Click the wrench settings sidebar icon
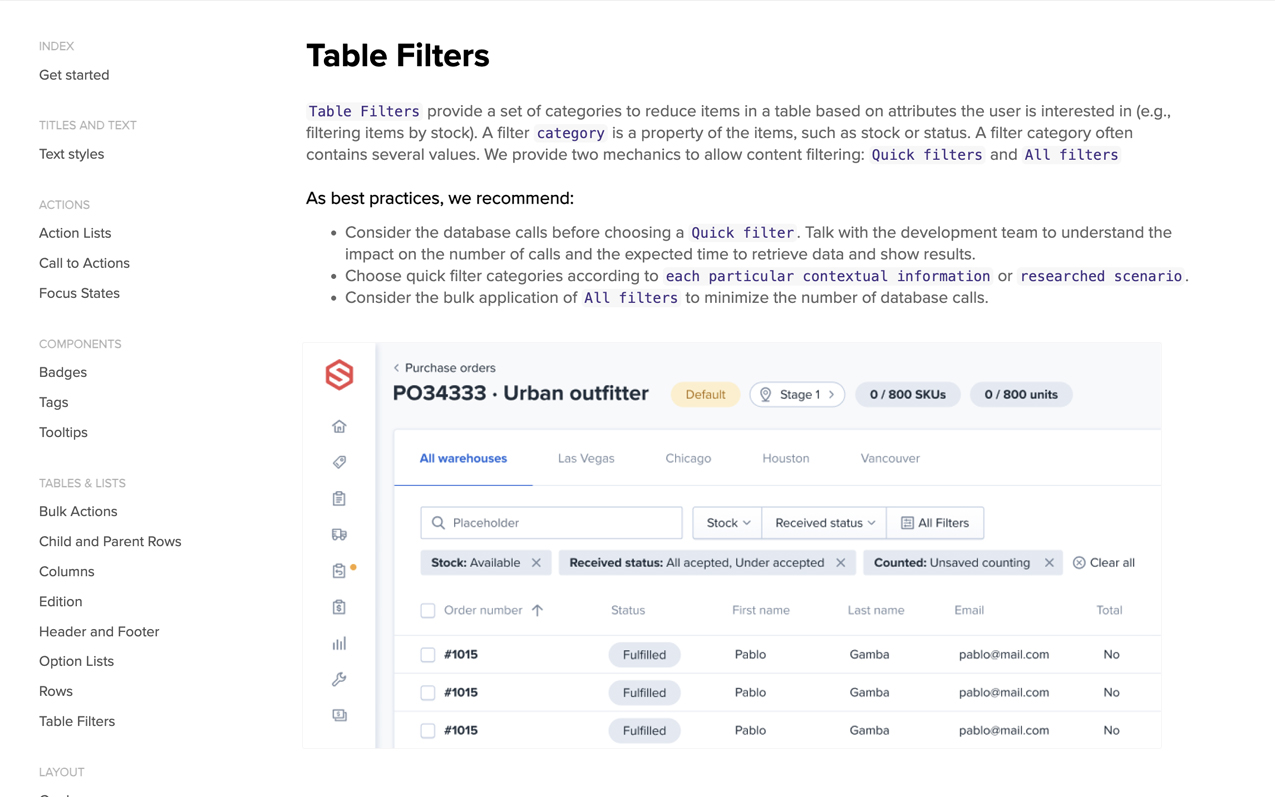 339,680
